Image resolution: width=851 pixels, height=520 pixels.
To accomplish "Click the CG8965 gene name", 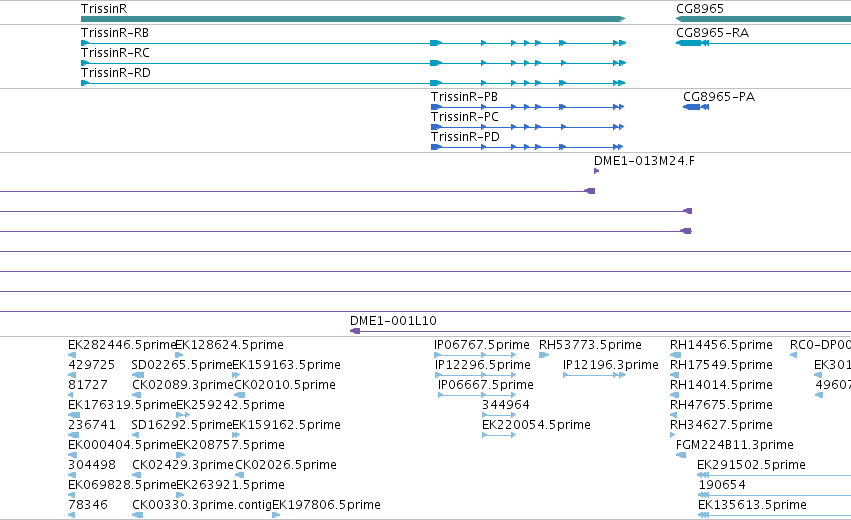I will 700,9.
